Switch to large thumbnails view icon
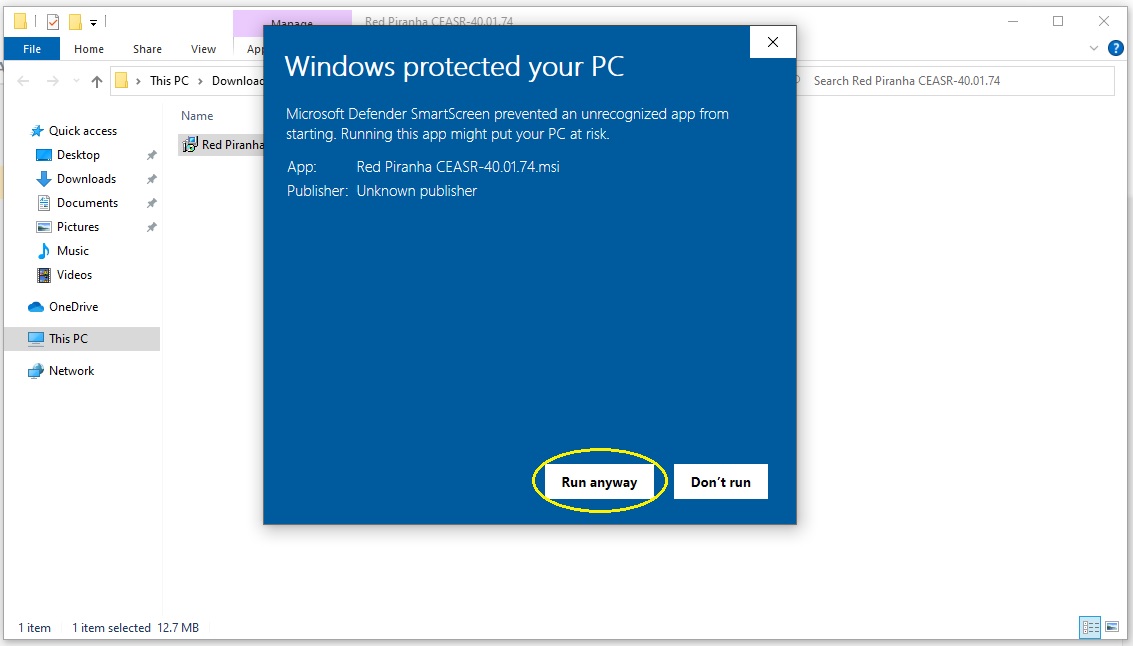 click(1112, 627)
